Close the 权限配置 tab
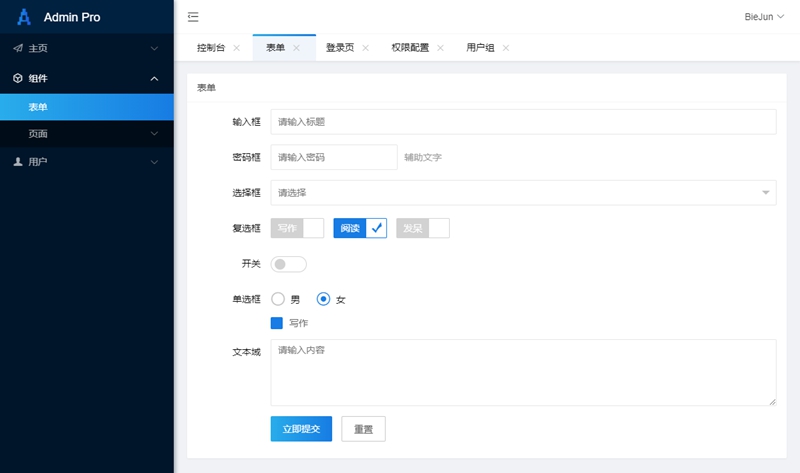Screen dimensions: 800x473 pyautogui.click(x=440, y=48)
